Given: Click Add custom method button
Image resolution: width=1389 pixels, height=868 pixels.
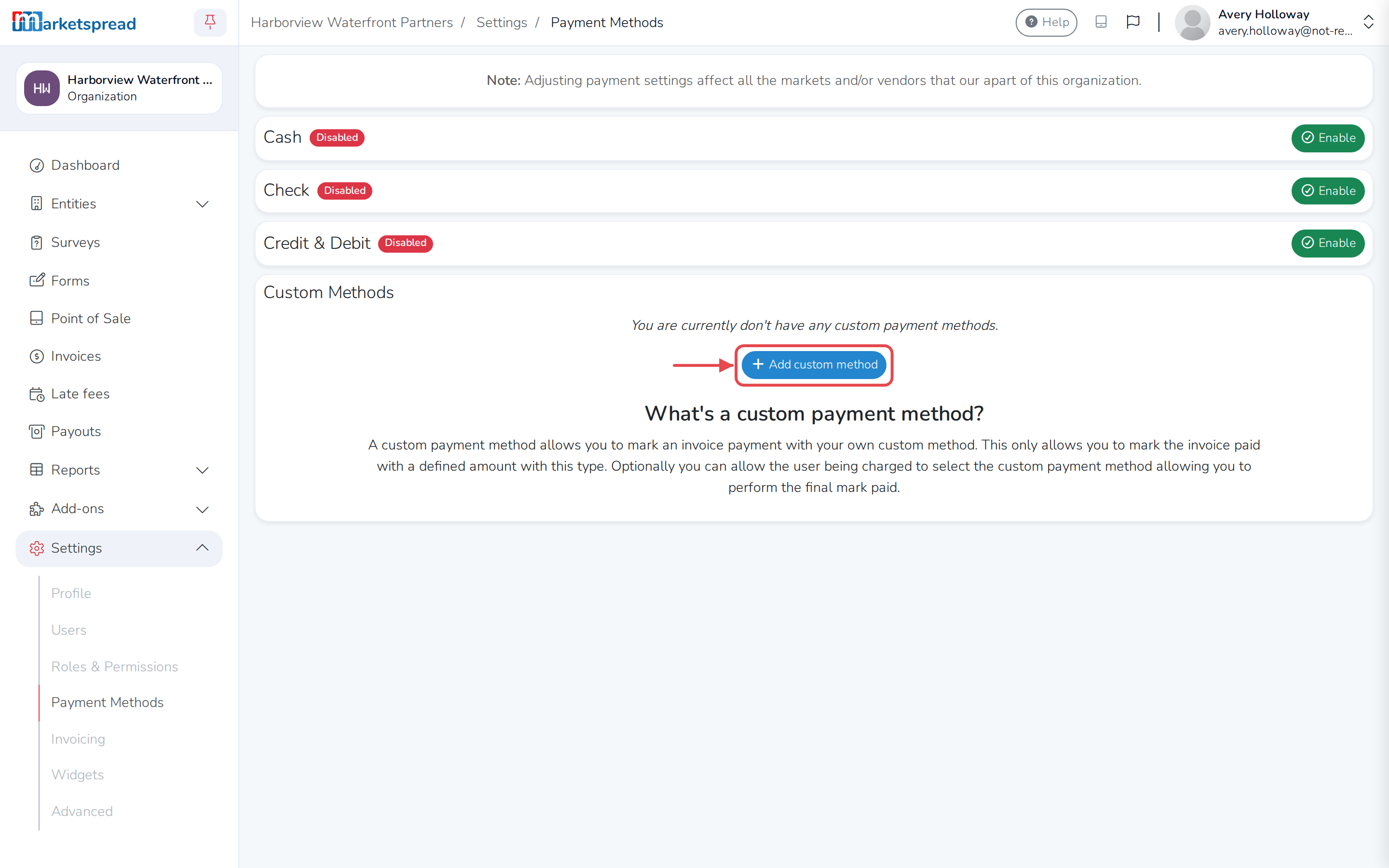Looking at the screenshot, I should pyautogui.click(x=813, y=365).
